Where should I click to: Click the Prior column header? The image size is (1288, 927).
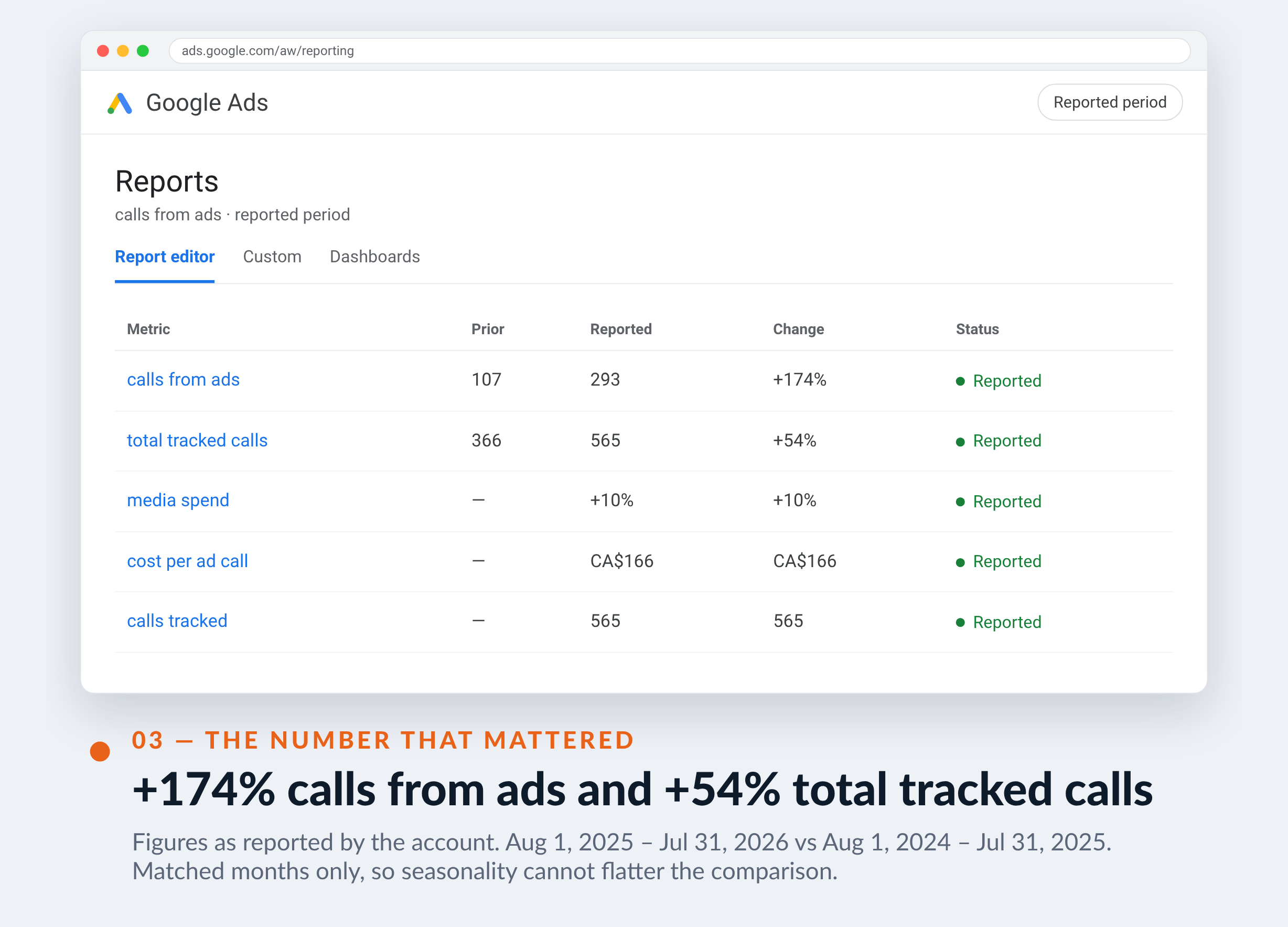[488, 329]
